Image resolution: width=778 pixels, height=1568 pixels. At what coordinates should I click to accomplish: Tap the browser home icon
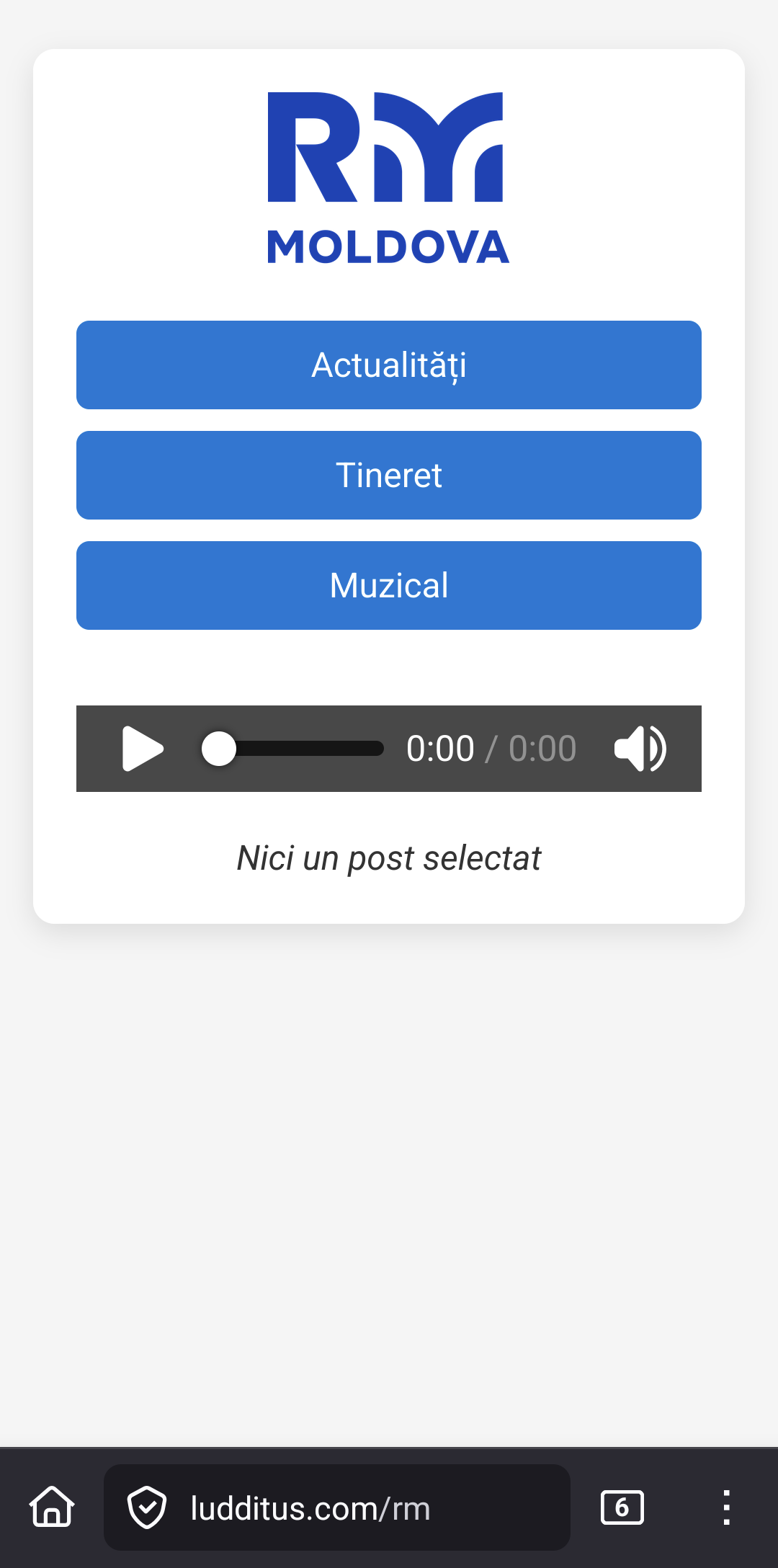[52, 1507]
